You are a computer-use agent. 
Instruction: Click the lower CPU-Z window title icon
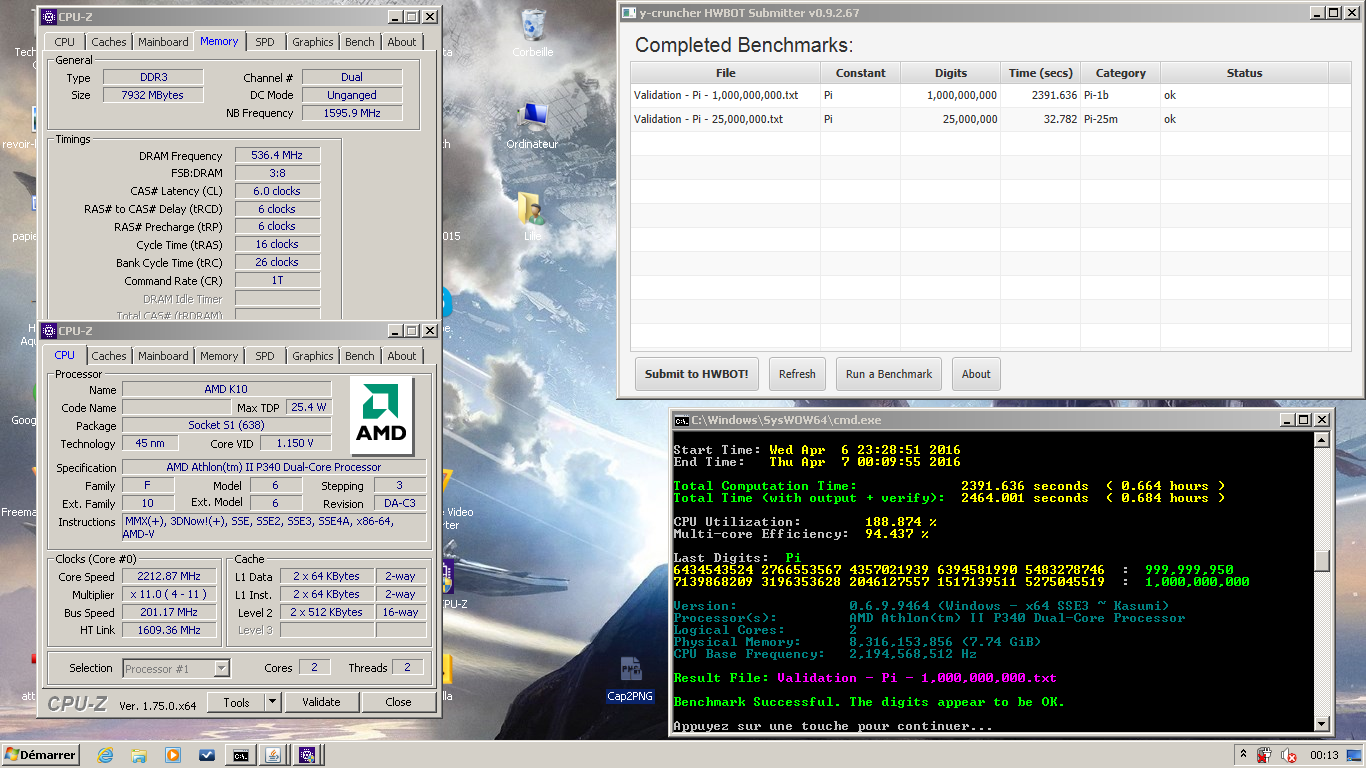point(49,331)
